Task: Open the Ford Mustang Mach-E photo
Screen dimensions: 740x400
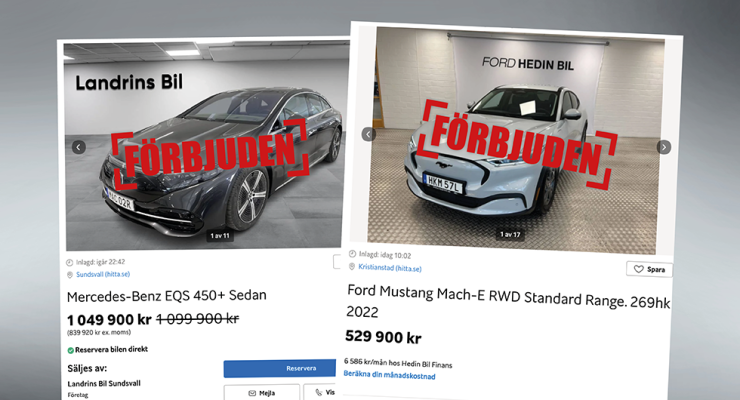Action: coord(514,141)
